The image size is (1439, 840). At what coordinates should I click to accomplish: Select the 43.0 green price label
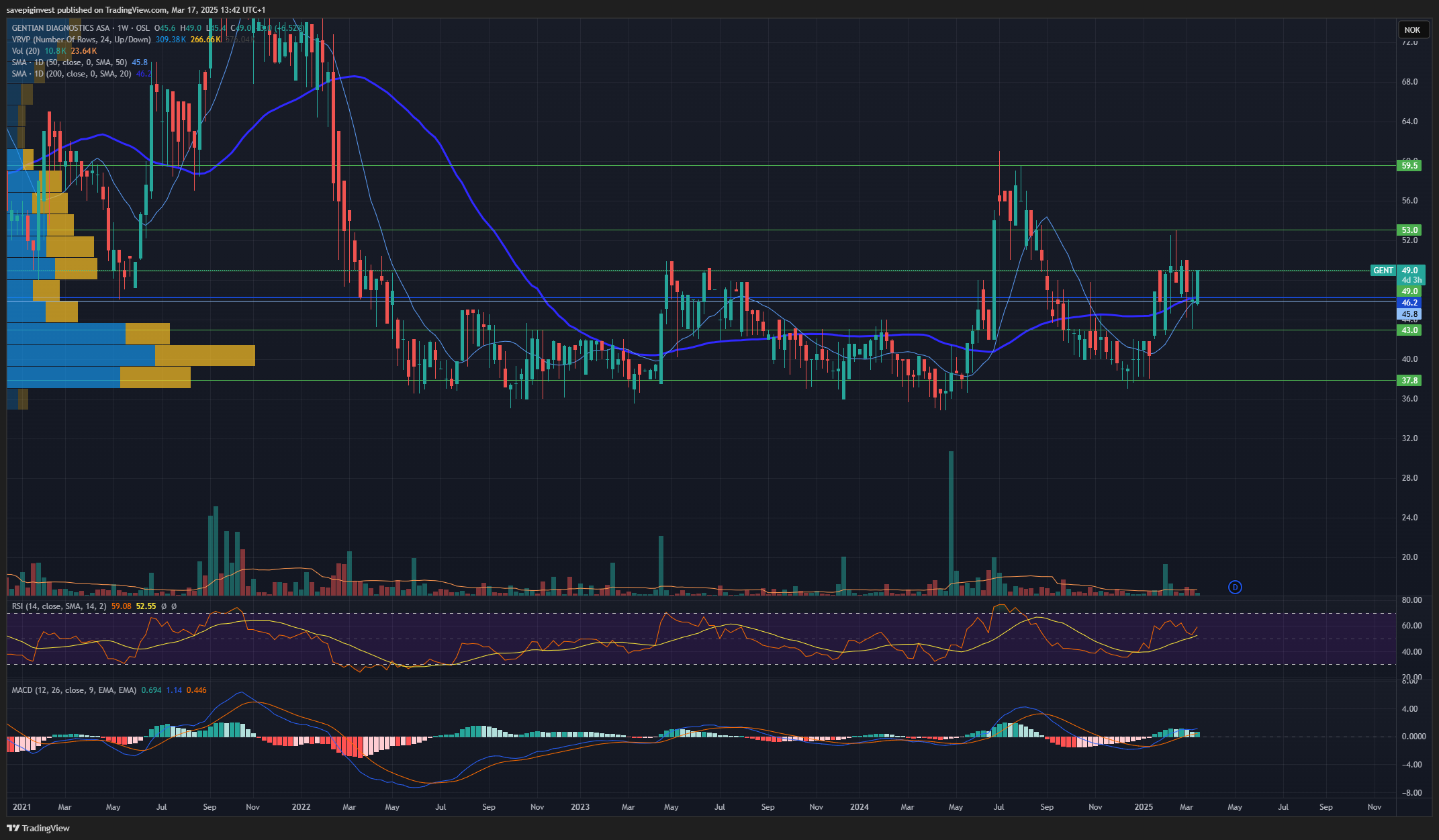(x=1409, y=330)
